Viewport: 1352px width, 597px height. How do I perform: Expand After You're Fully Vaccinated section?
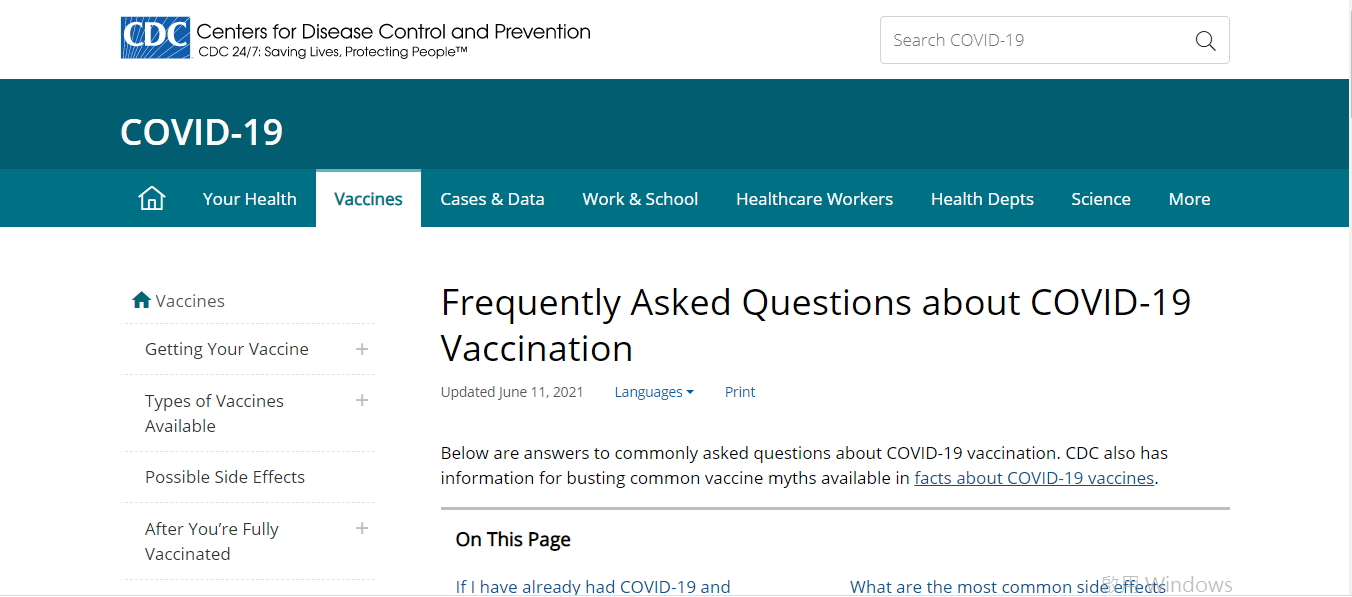click(362, 528)
